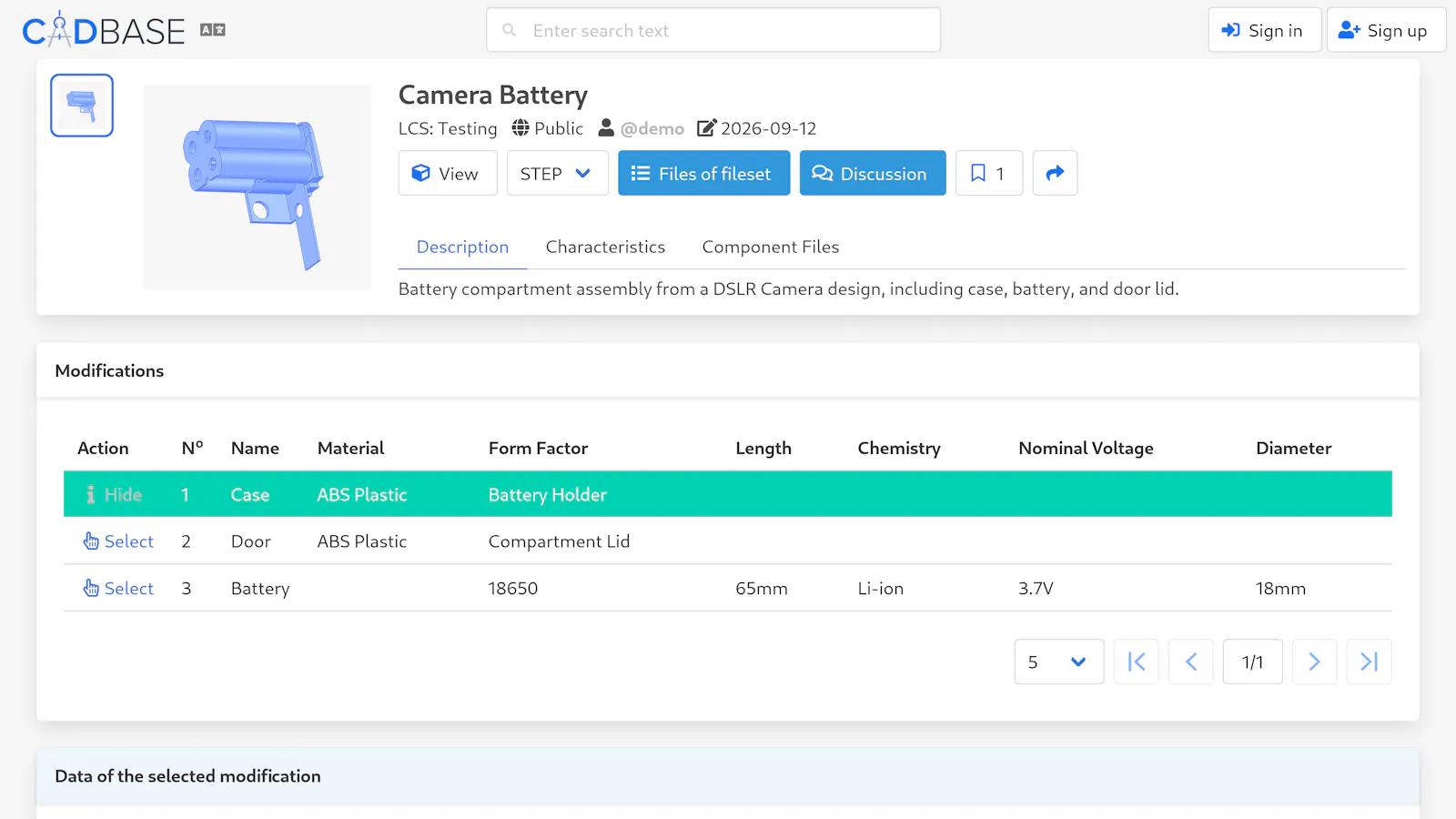Open the large Camera Battery preview image

coord(257,187)
